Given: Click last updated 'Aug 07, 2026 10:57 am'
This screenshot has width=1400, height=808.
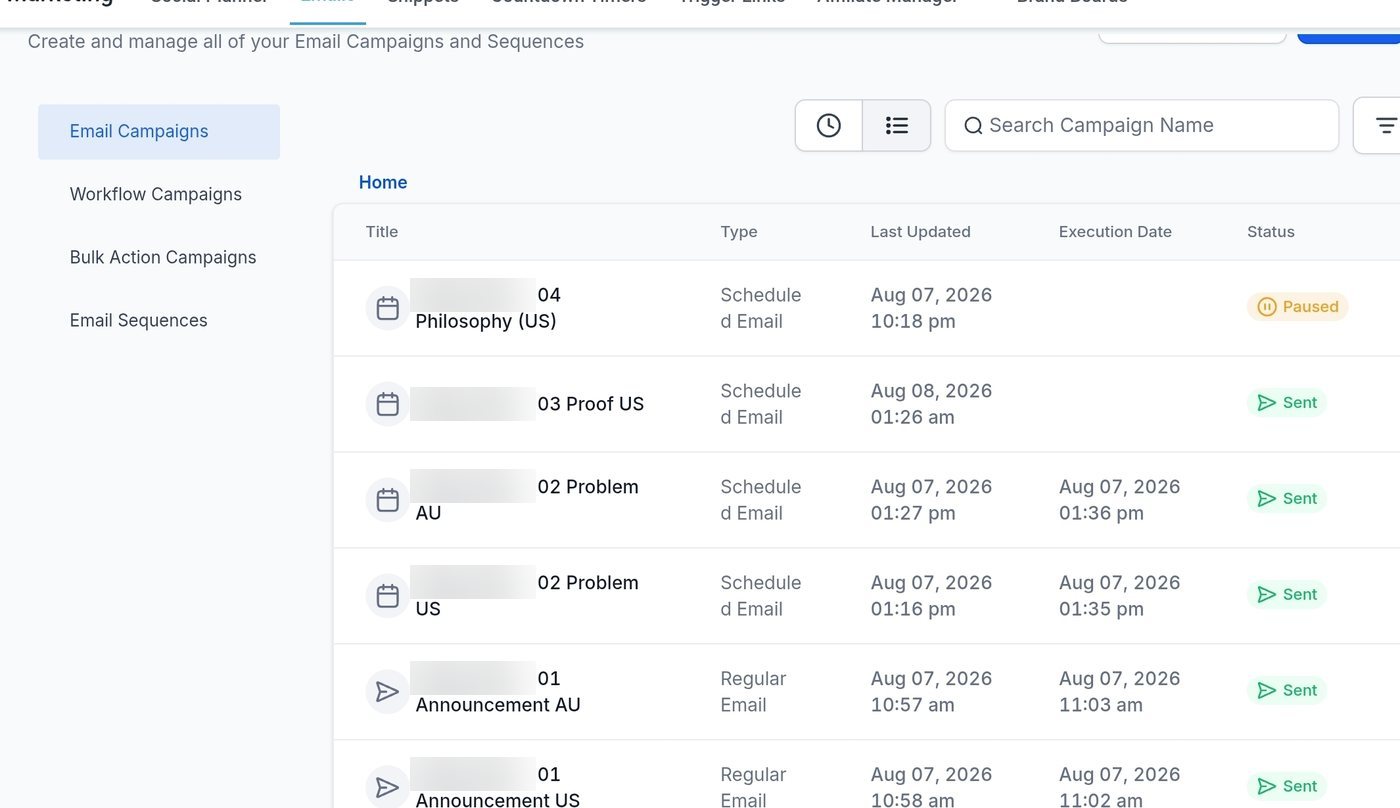Looking at the screenshot, I should (x=931, y=692).
